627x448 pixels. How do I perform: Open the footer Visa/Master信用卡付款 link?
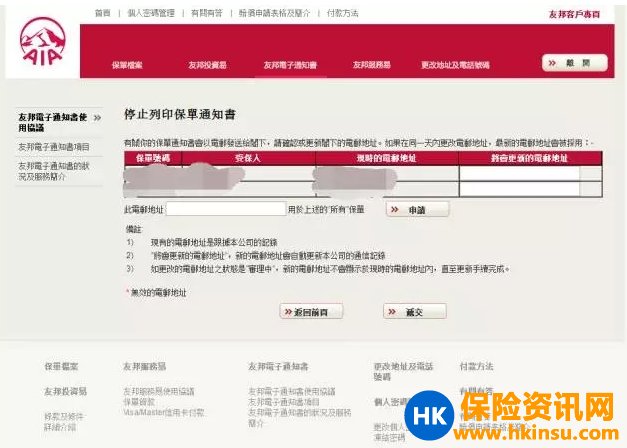point(164,412)
